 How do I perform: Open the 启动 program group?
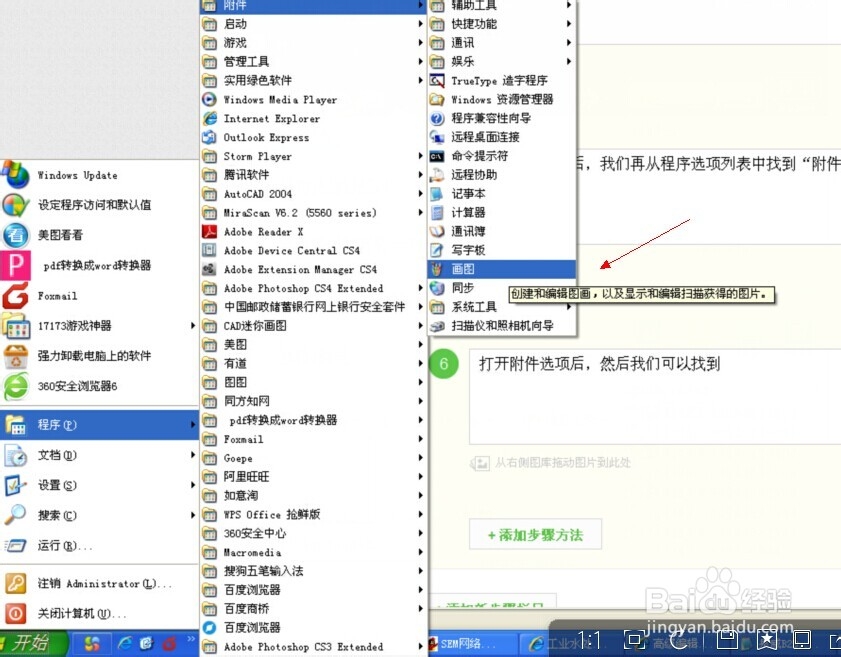[x=313, y=24]
